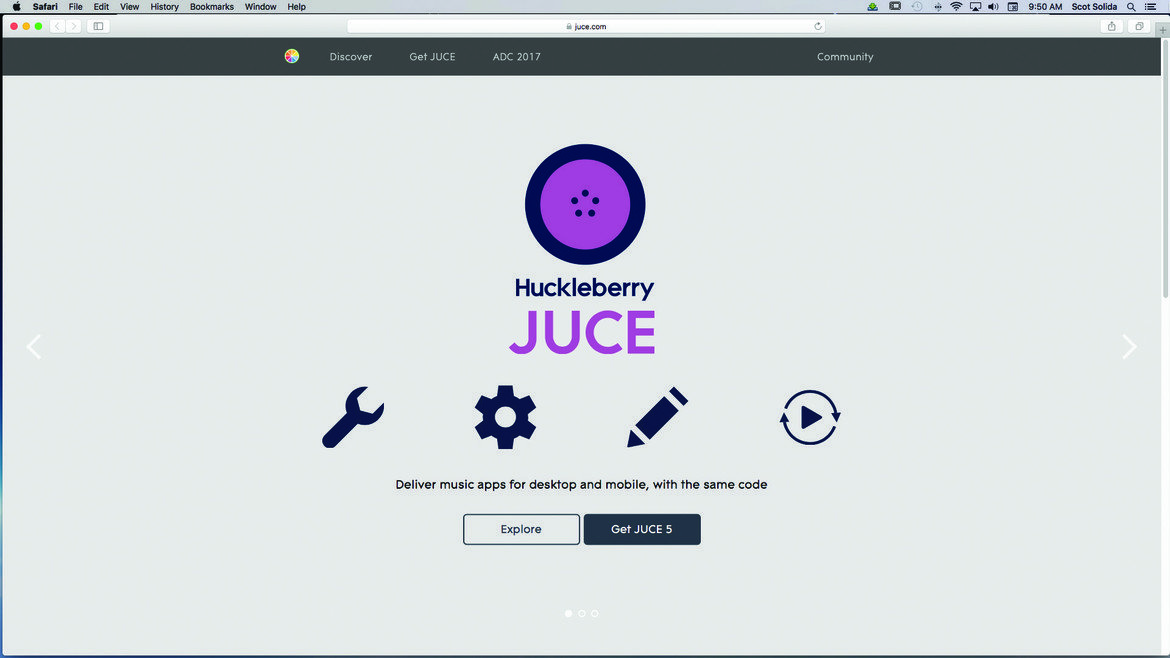Screen dimensions: 1170x658
Task: Open Notification Center from the menu bar
Action: tap(1151, 7)
